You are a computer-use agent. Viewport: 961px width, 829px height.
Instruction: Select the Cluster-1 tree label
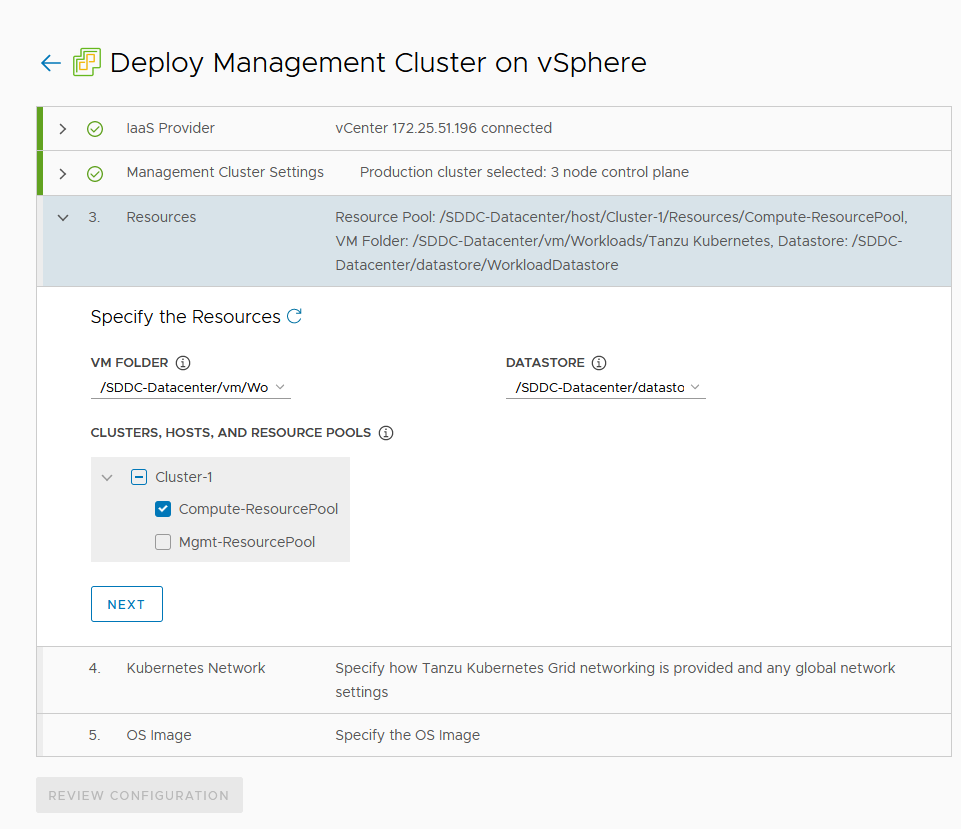tap(184, 477)
